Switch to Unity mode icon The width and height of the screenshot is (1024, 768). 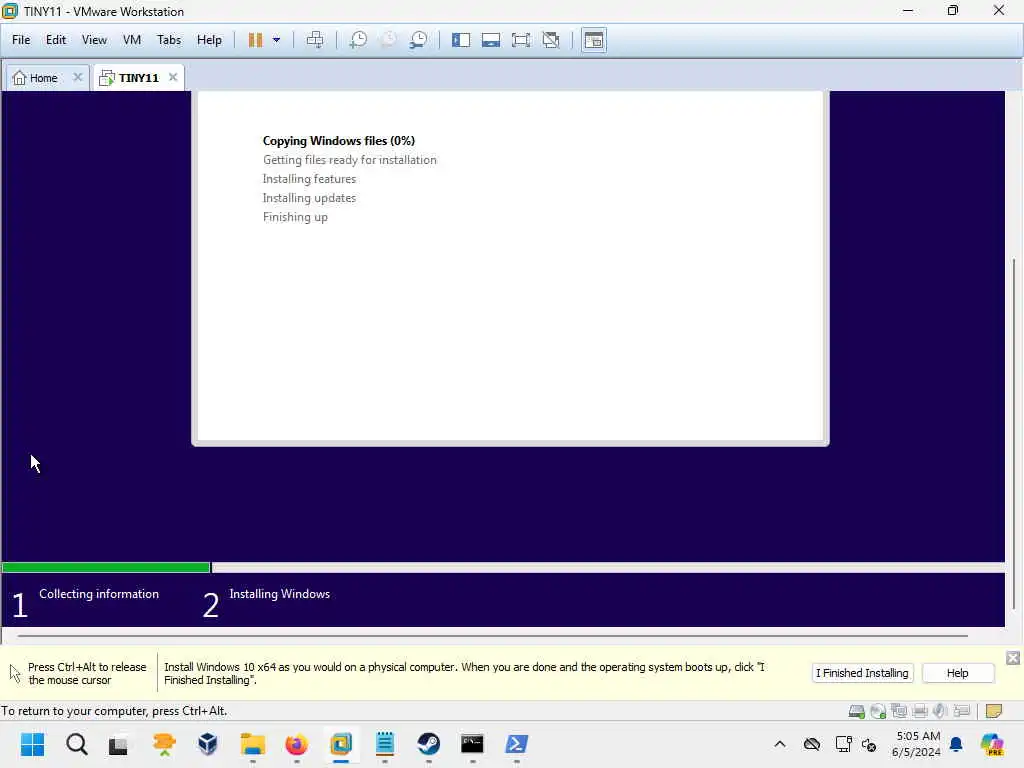coord(551,40)
